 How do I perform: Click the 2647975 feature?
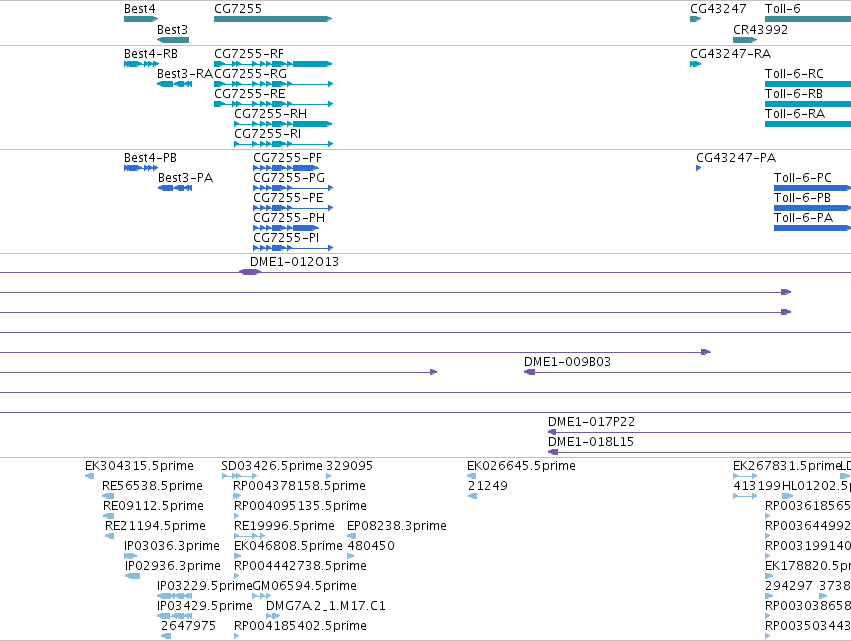click(166, 636)
